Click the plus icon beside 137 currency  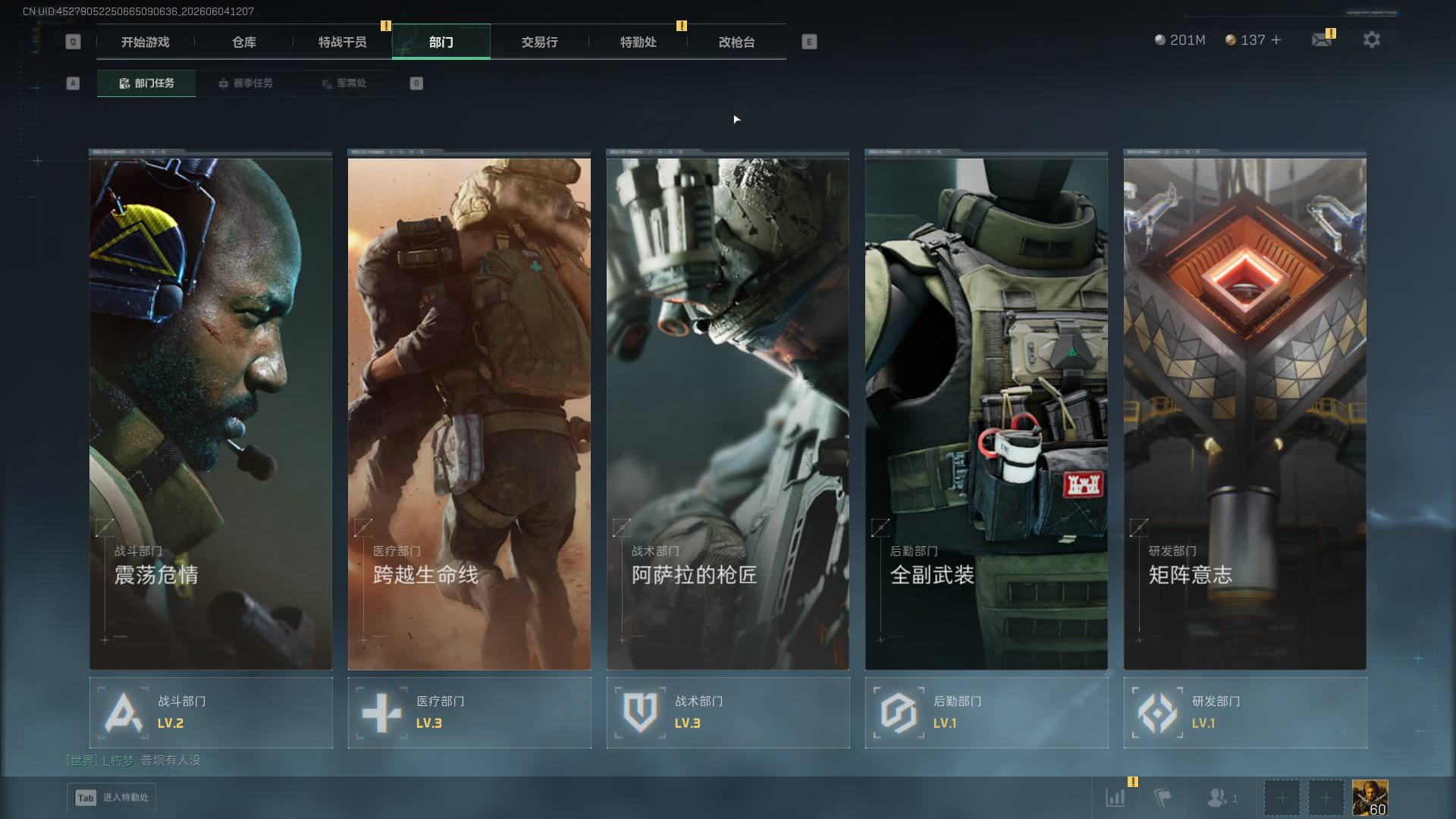pos(1276,39)
